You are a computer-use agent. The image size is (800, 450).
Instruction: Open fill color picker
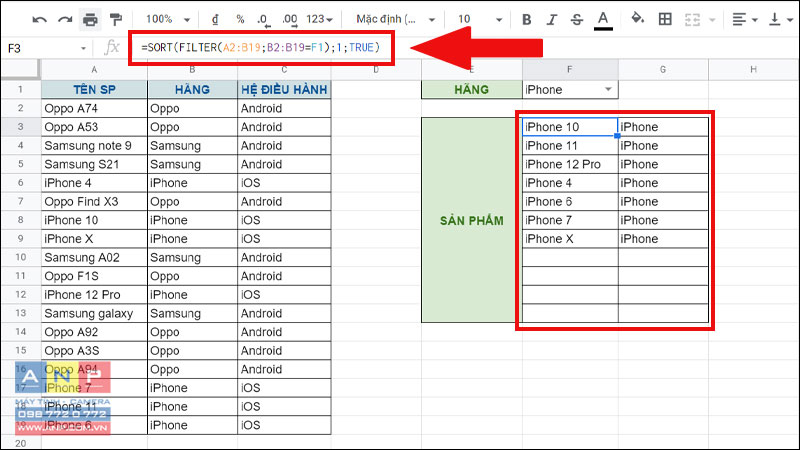[x=637, y=19]
